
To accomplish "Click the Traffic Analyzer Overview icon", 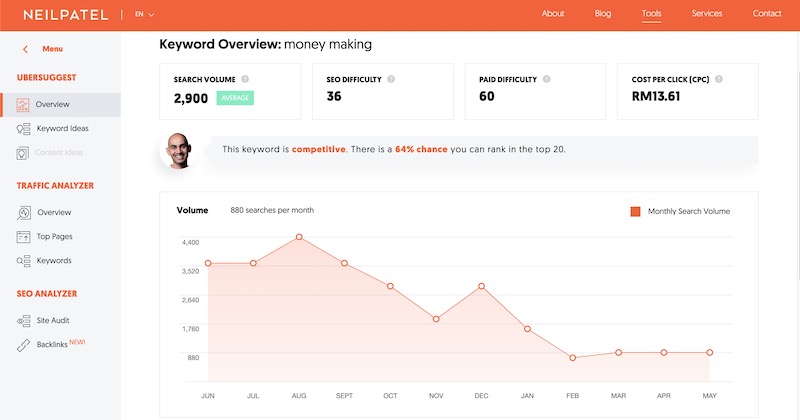I will click(23, 212).
